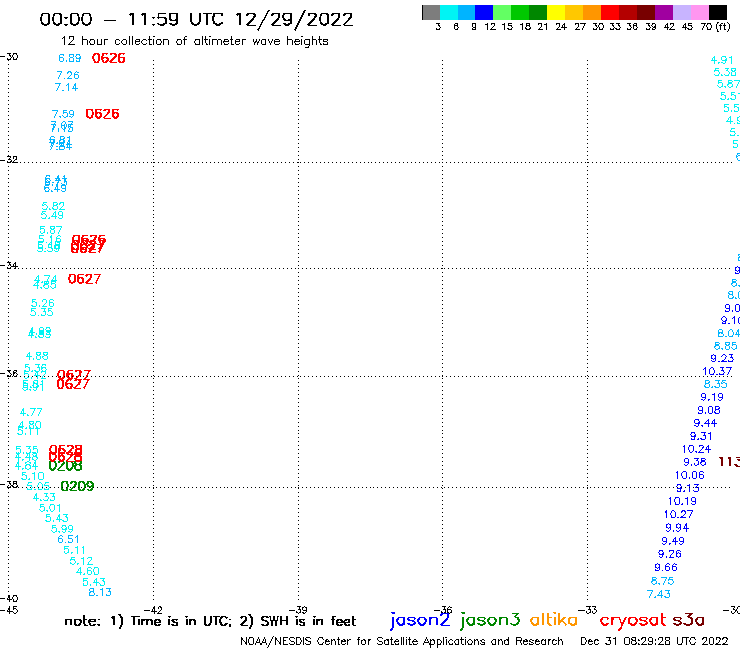Click the -32 latitude axis label
The width and height of the screenshot is (740, 650).
click(9, 160)
